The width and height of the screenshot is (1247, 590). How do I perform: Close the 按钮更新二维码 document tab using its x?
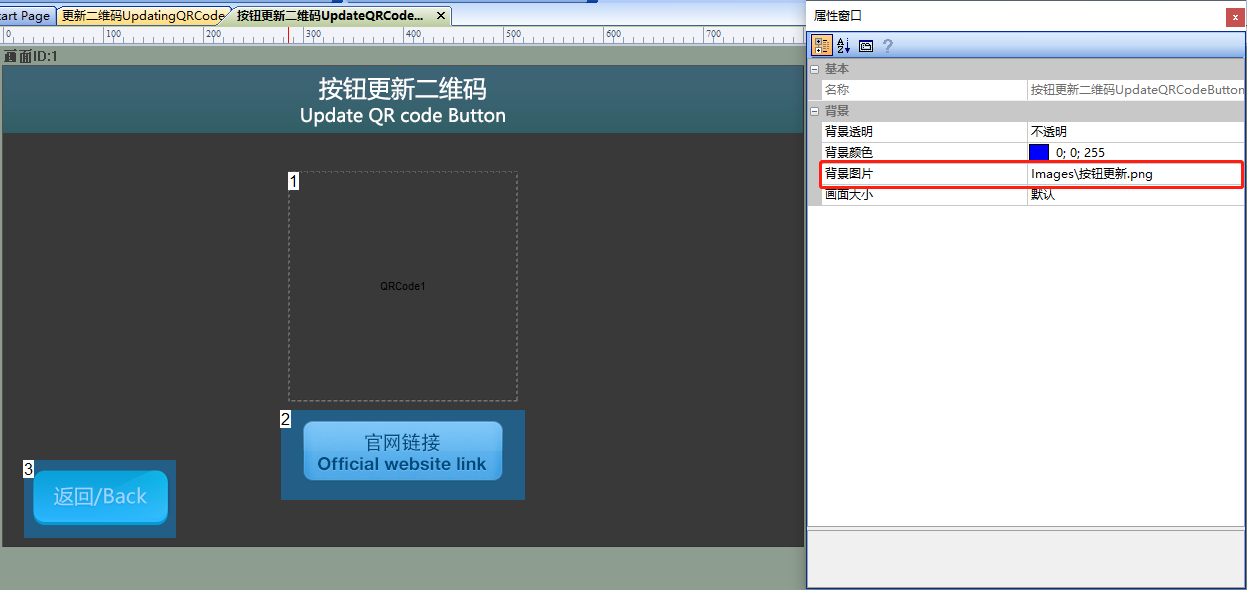(x=441, y=16)
